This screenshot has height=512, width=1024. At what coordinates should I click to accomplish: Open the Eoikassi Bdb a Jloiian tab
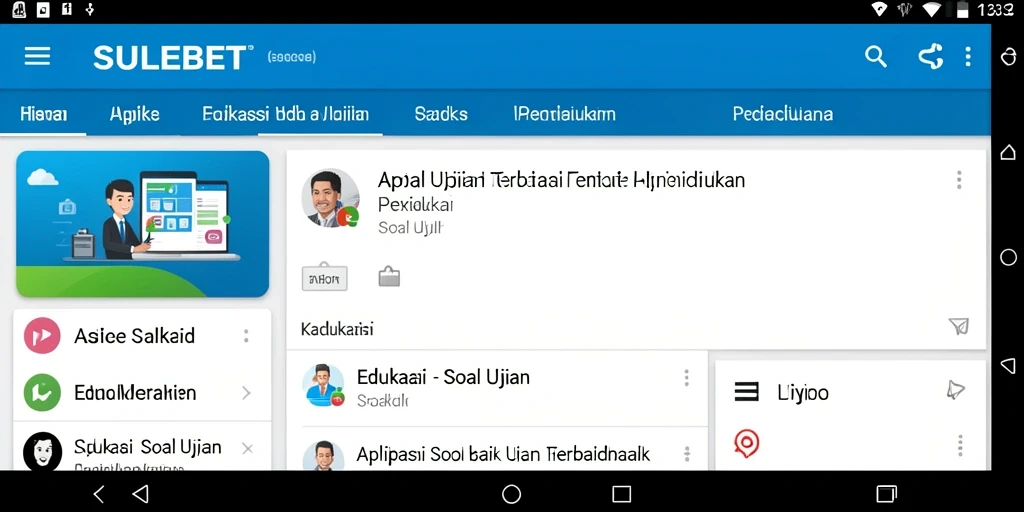(285, 114)
